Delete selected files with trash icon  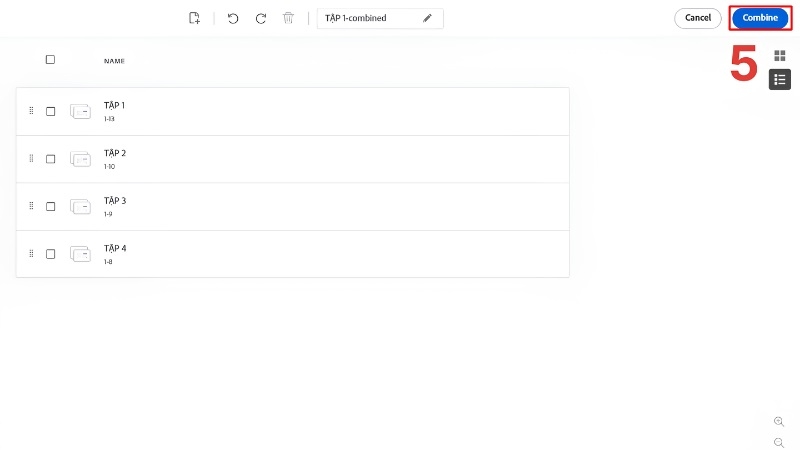pyautogui.click(x=288, y=18)
